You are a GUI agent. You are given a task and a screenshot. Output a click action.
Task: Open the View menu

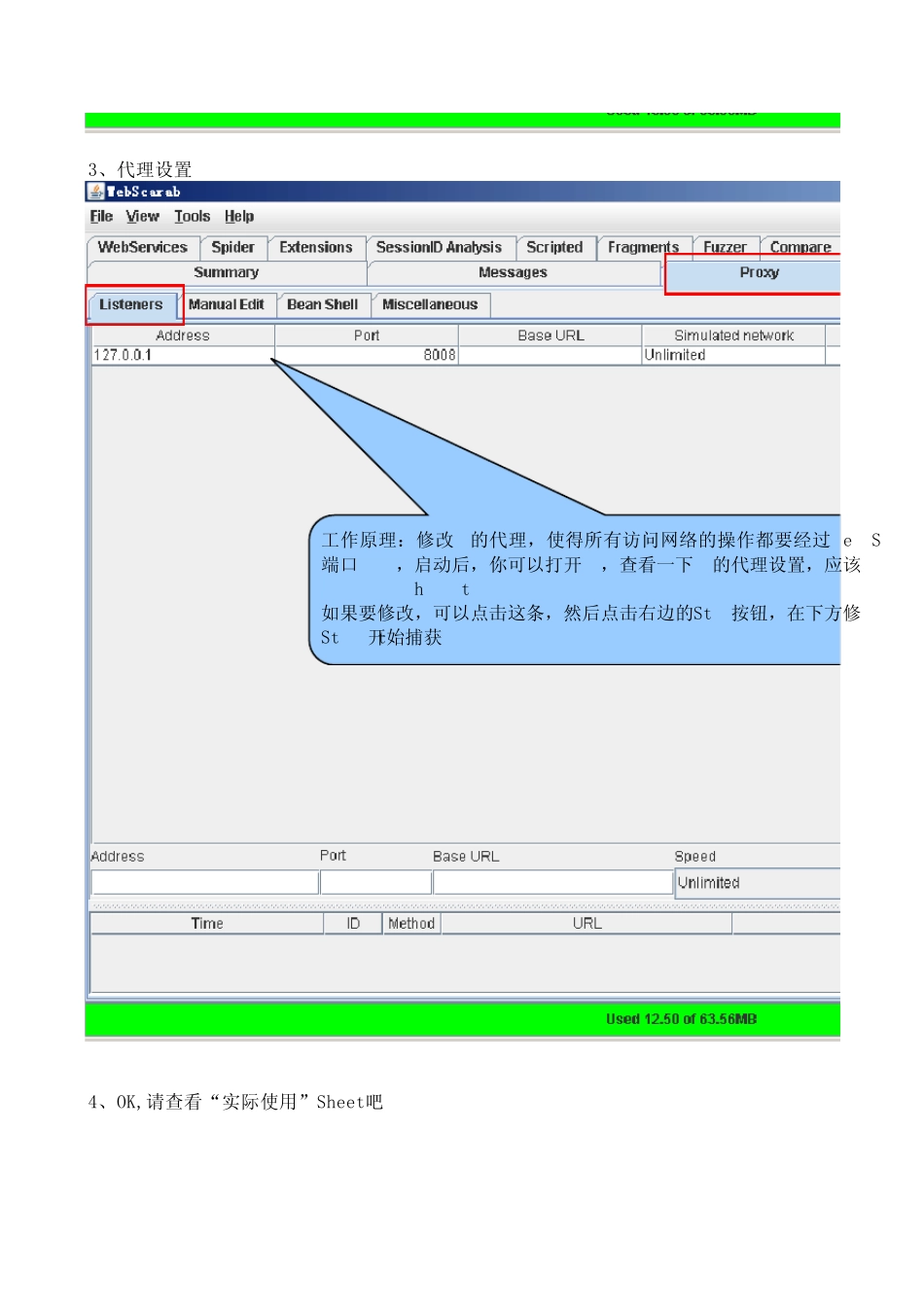[x=142, y=217]
